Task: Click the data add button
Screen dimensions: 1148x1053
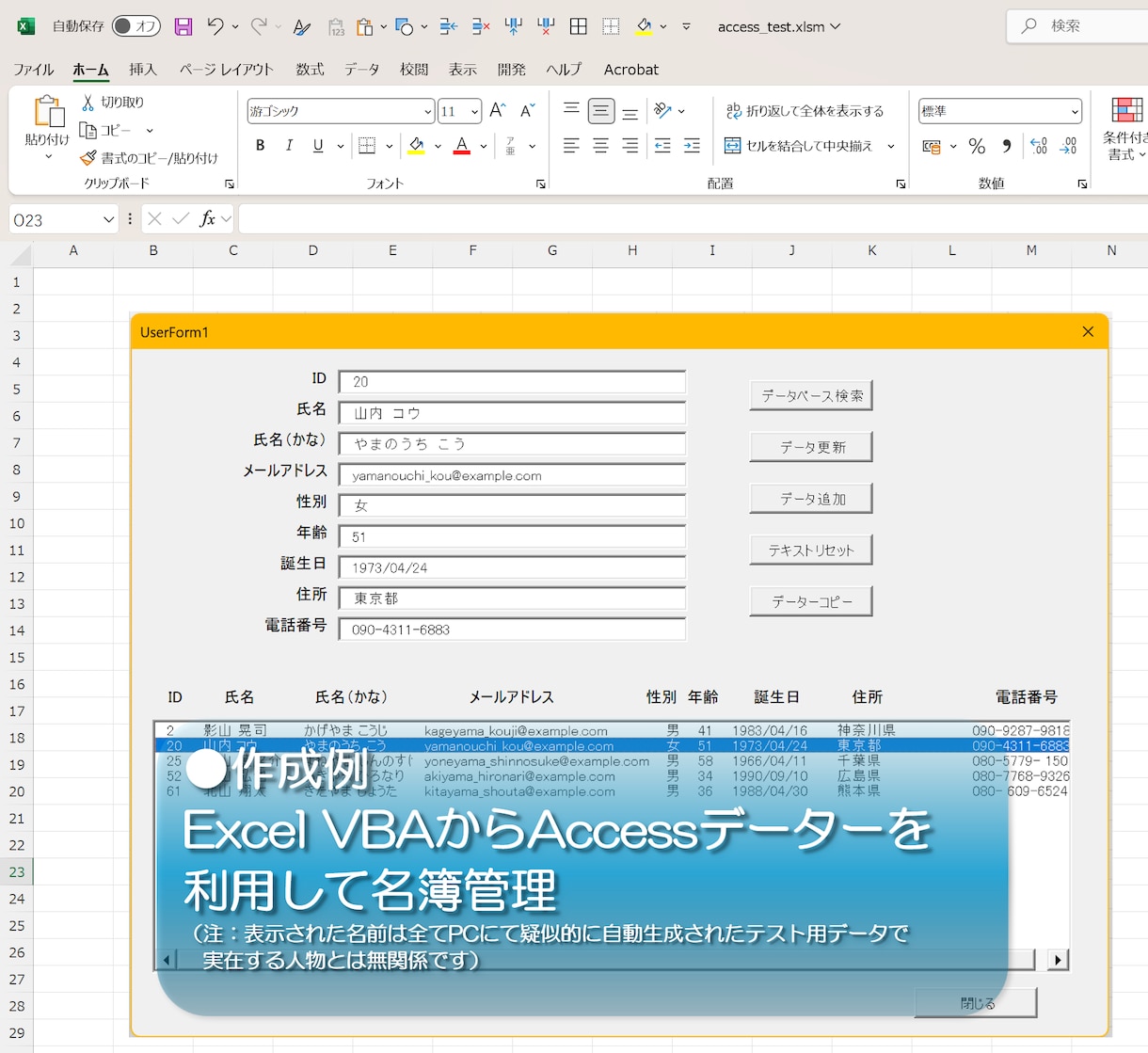Action: pyautogui.click(x=811, y=498)
